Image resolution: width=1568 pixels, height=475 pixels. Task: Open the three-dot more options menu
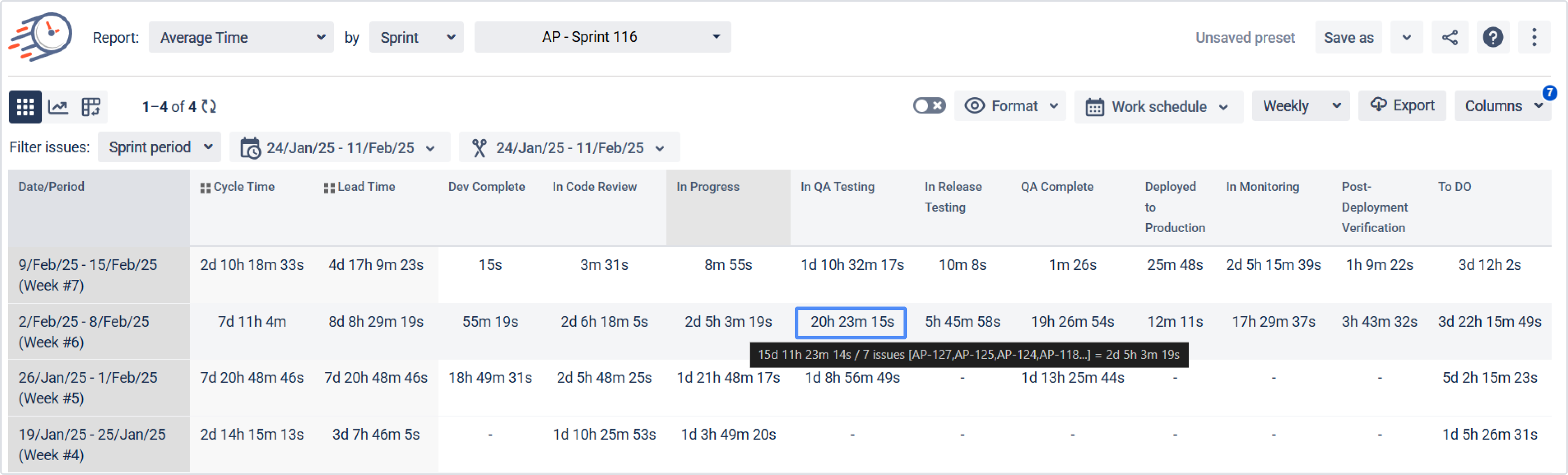[x=1534, y=38]
